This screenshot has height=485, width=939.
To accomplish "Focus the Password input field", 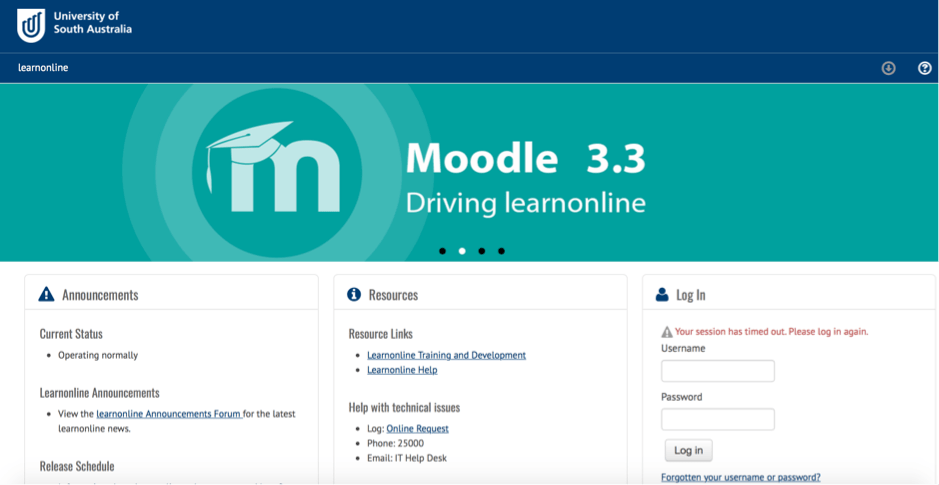I will (717, 420).
